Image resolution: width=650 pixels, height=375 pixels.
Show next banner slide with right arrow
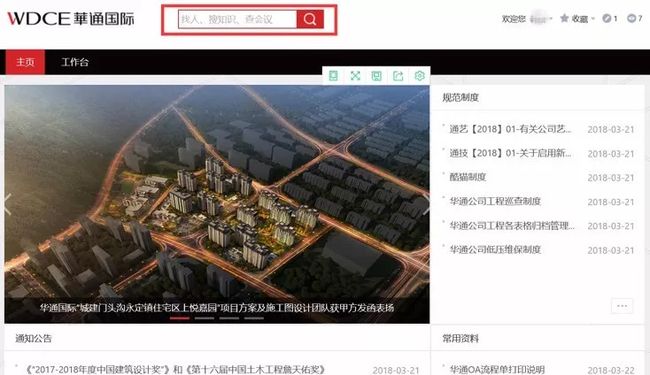coord(426,204)
